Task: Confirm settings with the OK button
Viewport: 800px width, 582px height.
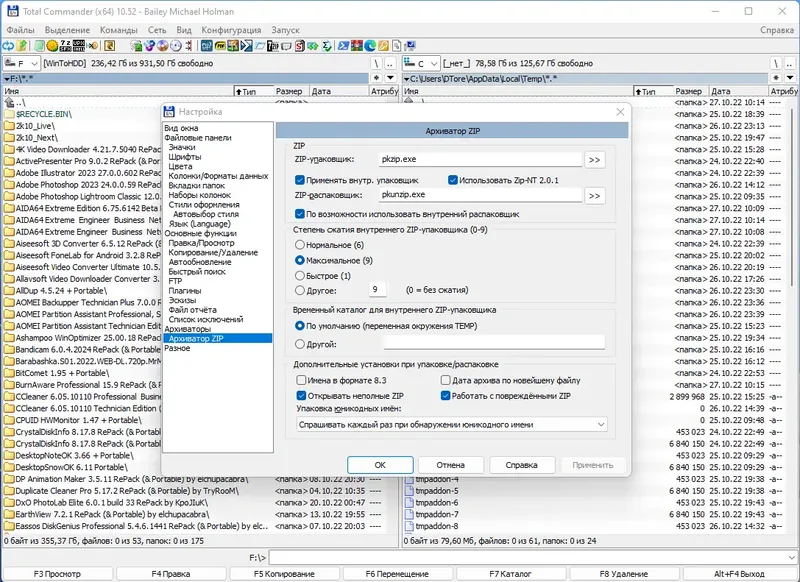Action: coord(380,465)
